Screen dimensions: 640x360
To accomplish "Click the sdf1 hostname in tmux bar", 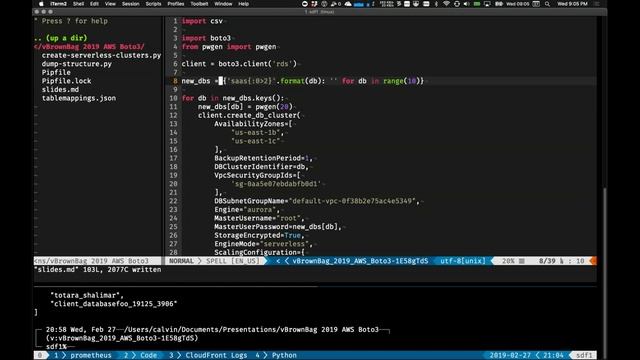I will [x=584, y=355].
